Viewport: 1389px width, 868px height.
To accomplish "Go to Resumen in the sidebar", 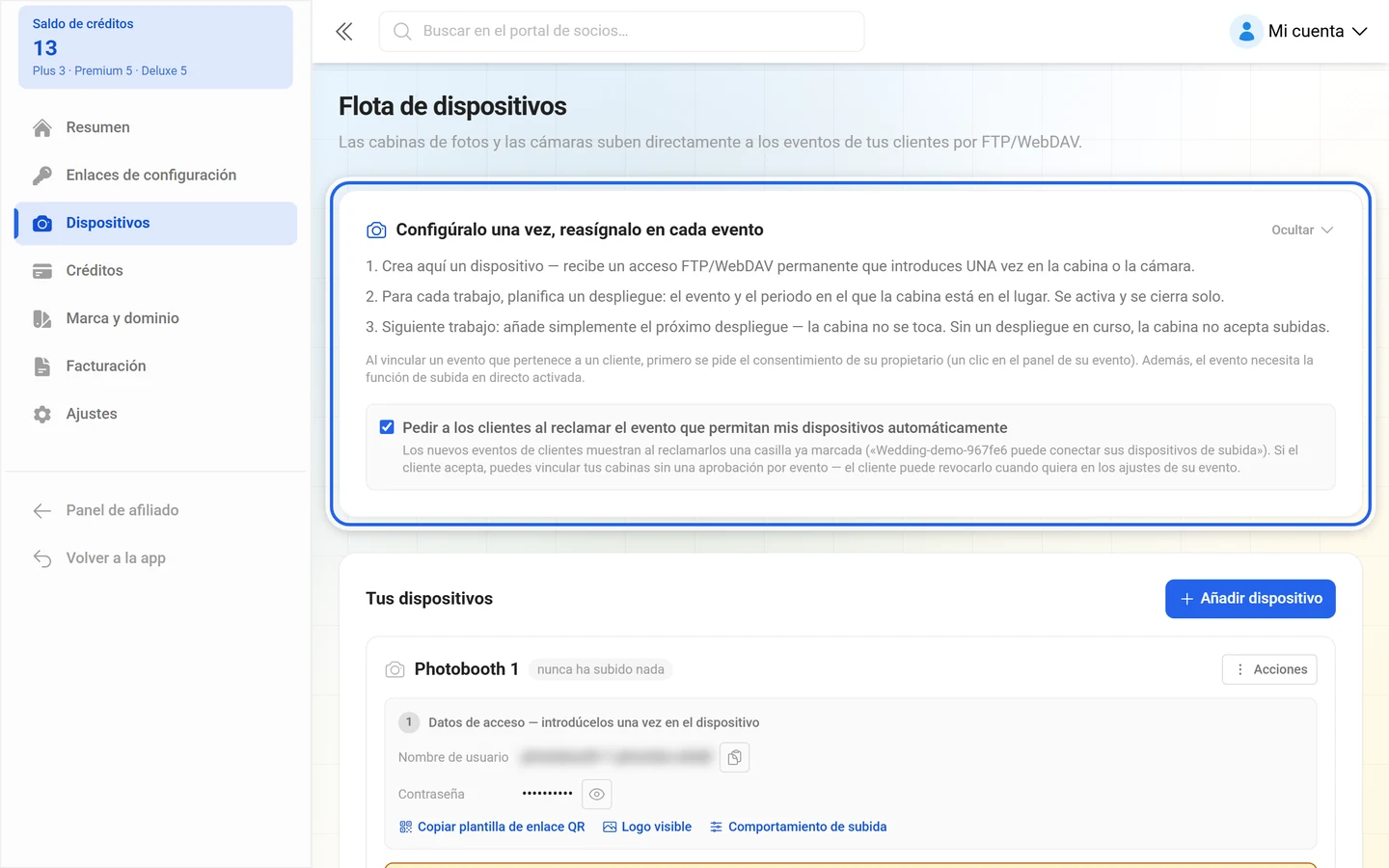I will (156, 127).
